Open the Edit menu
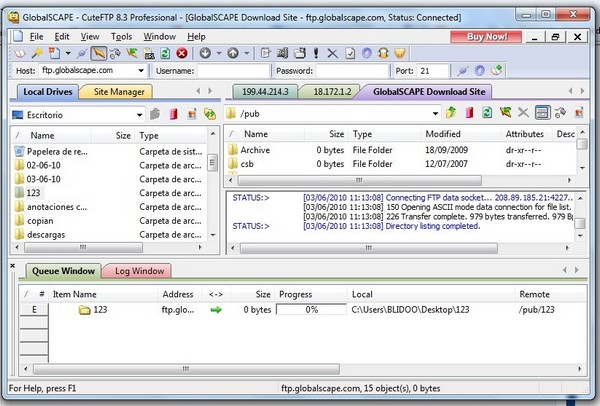Viewport: 600px width, 406px height. pos(62,37)
